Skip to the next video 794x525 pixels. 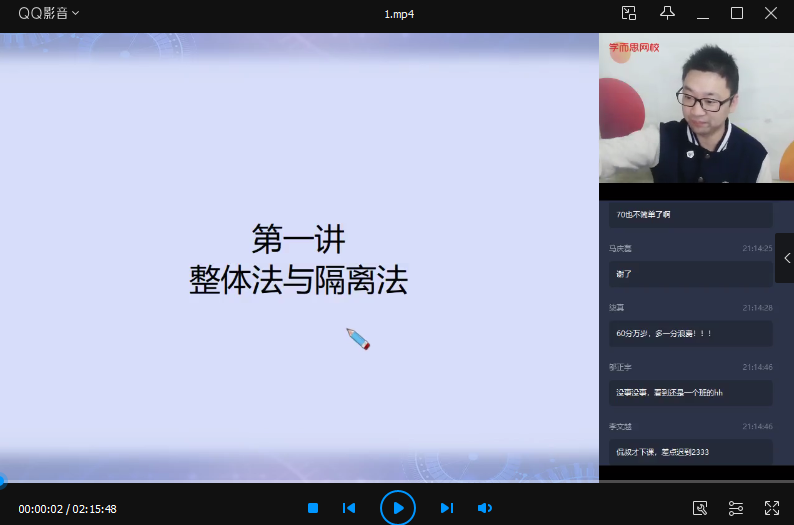point(447,508)
